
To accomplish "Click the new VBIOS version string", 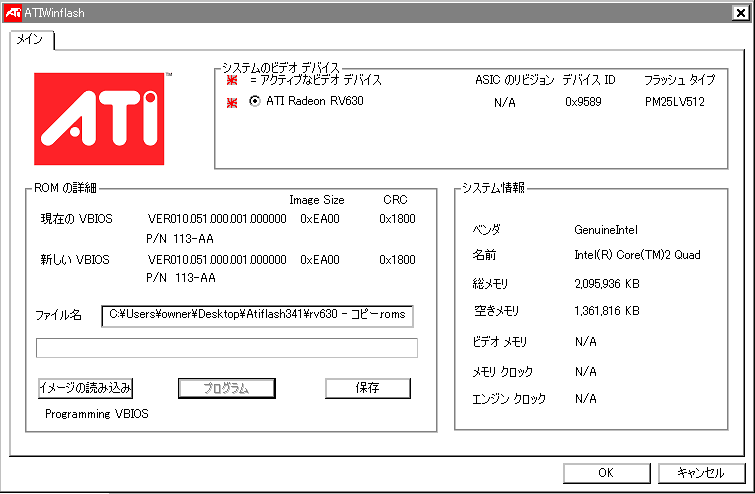I will (217, 260).
